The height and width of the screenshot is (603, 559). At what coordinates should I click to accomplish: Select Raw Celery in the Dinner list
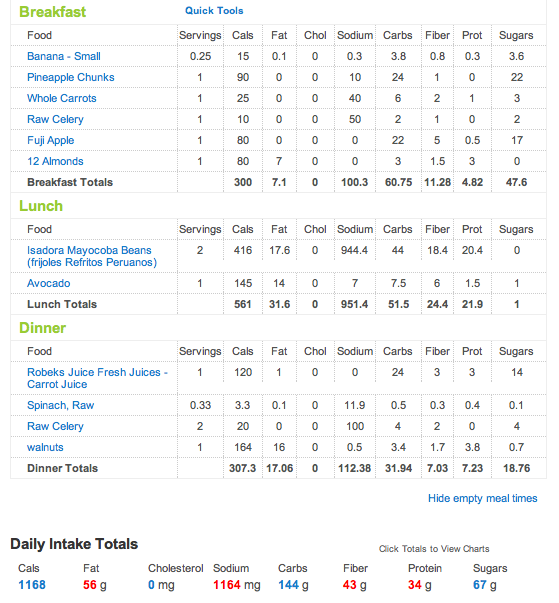pyautogui.click(x=55, y=426)
